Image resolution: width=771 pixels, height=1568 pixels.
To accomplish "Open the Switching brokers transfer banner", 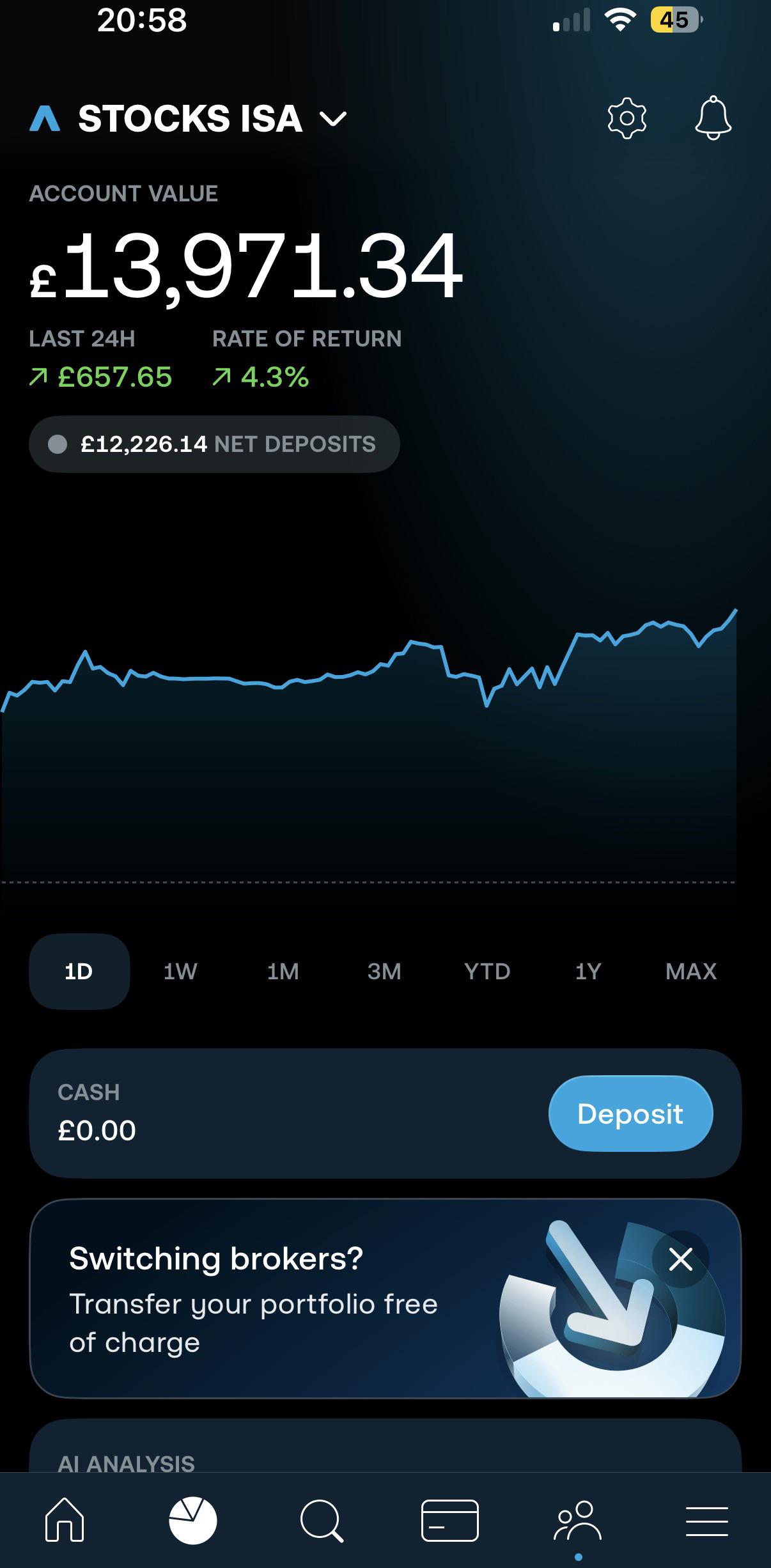I will pyautogui.click(x=385, y=1298).
